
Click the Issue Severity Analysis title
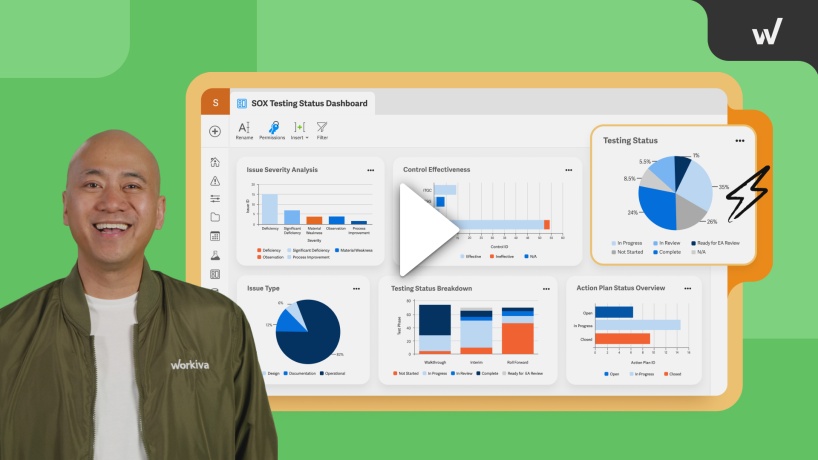(x=282, y=170)
